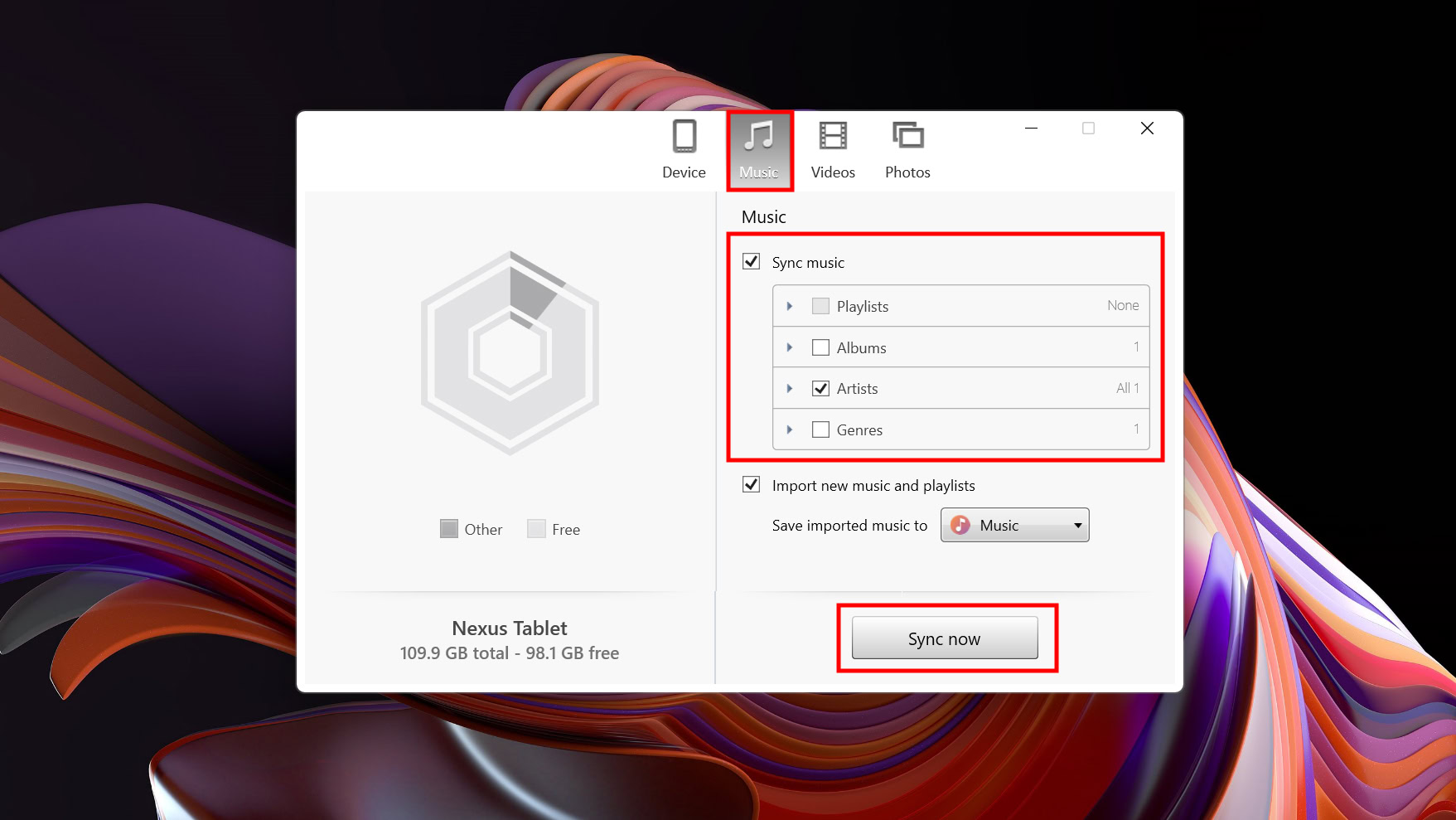The height and width of the screenshot is (820, 1456).
Task: Click the Nexus Tablet device name
Action: pyautogui.click(x=510, y=628)
